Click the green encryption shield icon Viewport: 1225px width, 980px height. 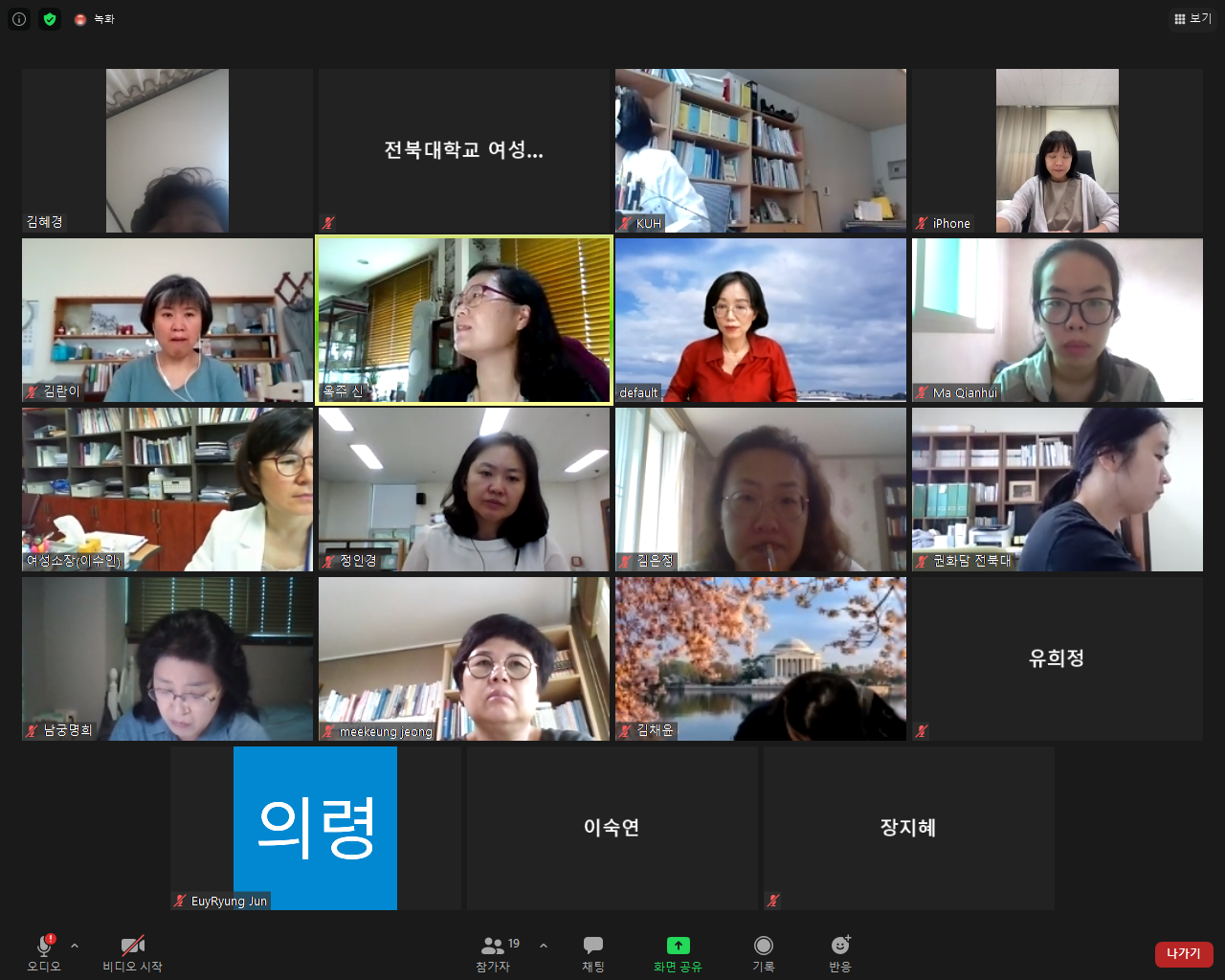[x=50, y=19]
